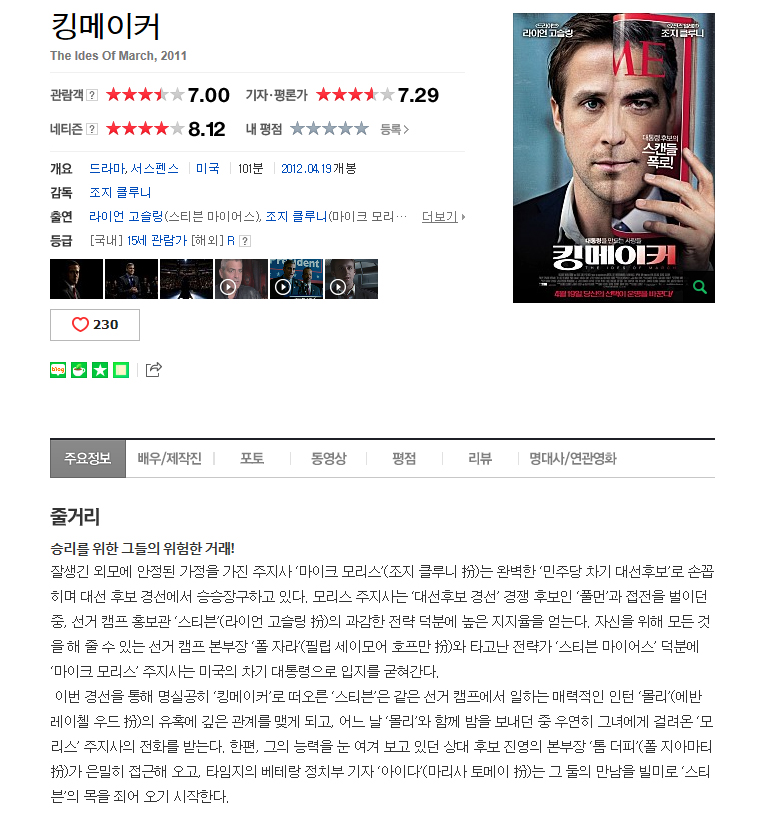
Task: Open the share arrow icon
Action: coord(153,370)
